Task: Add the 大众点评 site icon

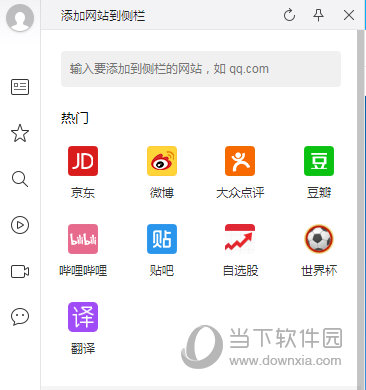Action: tap(240, 161)
